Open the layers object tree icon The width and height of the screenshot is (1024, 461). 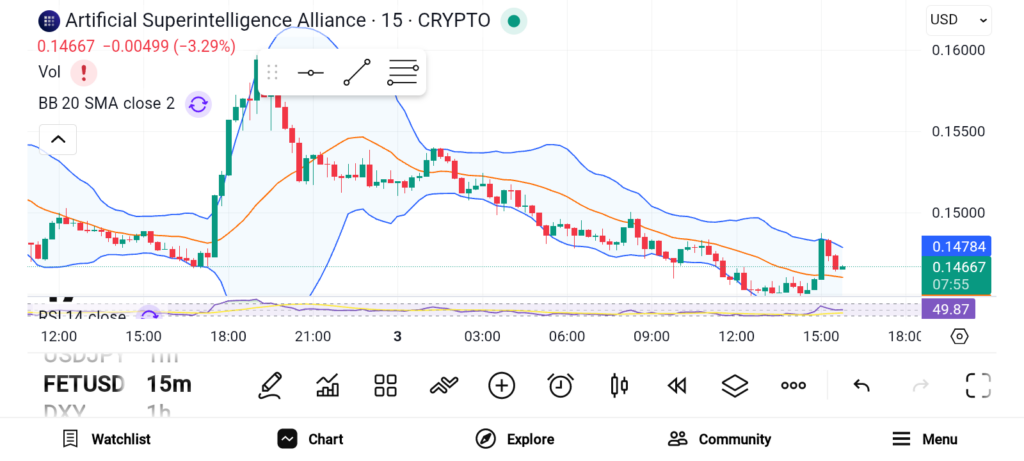coord(735,385)
